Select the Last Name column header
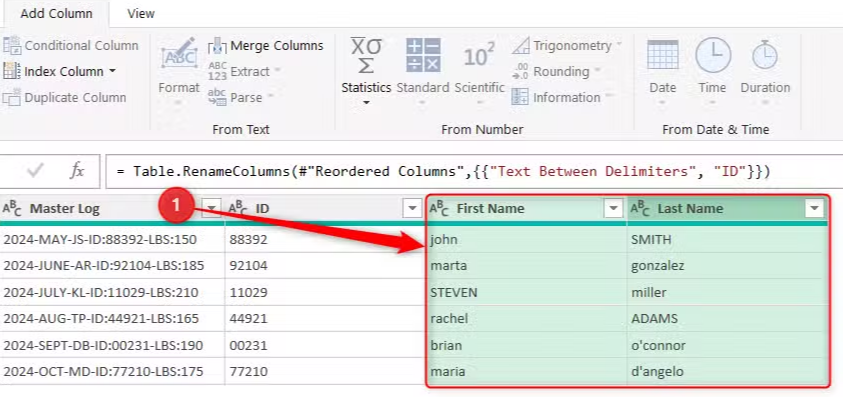This screenshot has height=397, width=843. tap(690, 209)
